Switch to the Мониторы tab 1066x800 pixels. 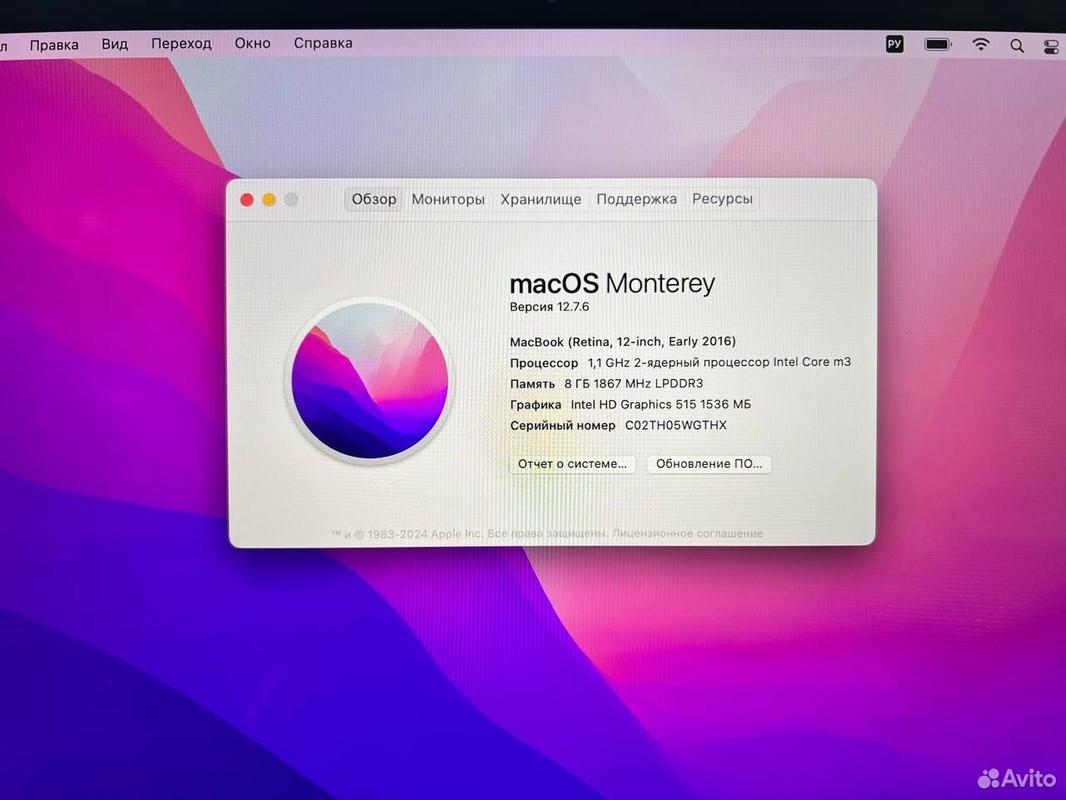(448, 199)
